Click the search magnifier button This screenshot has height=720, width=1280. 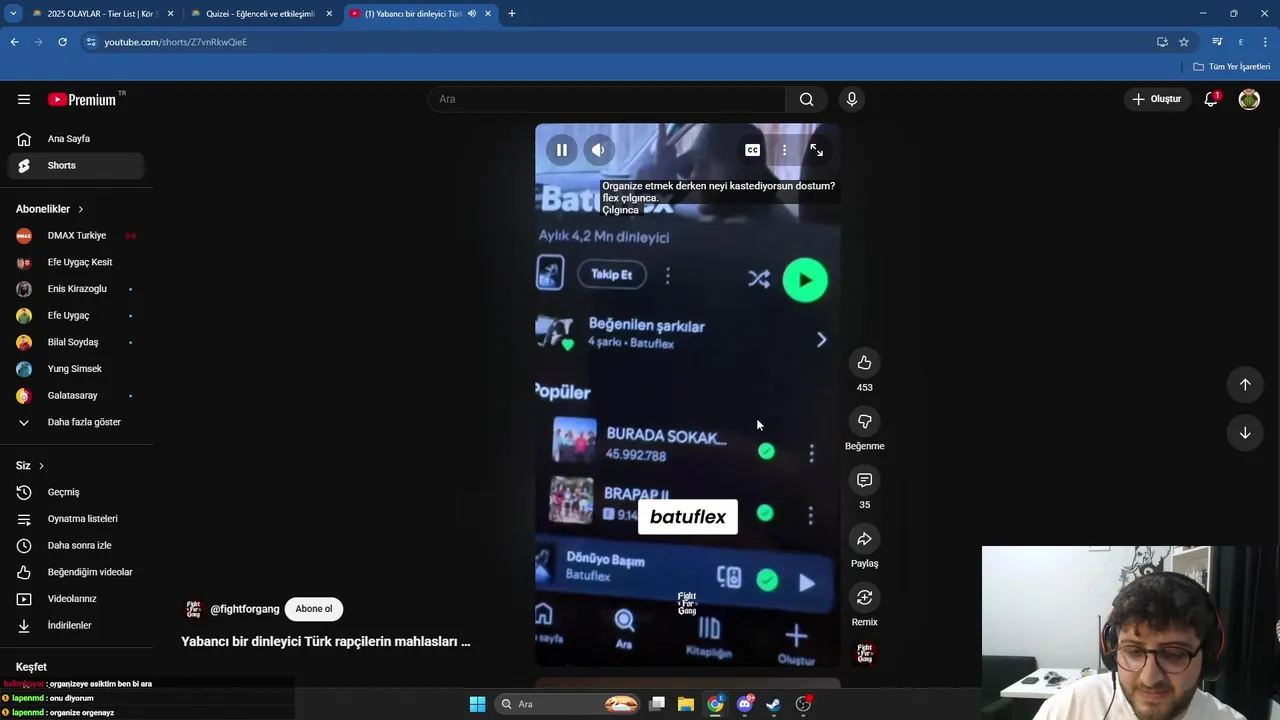pyautogui.click(x=806, y=99)
